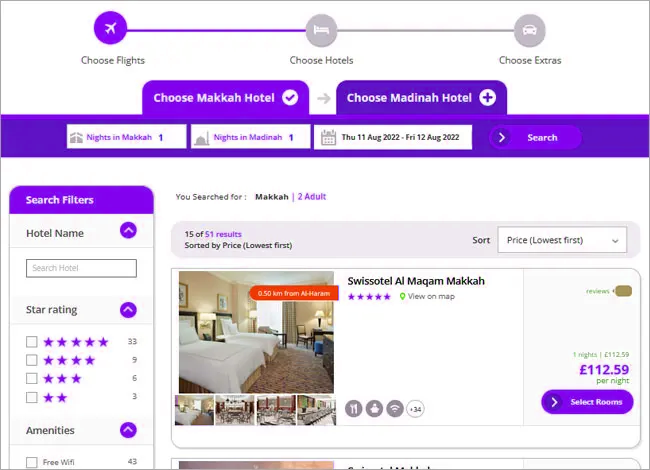This screenshot has width=650, height=470.
Task: Click the restaurant amenity icon for Swissotel
Action: tap(354, 409)
